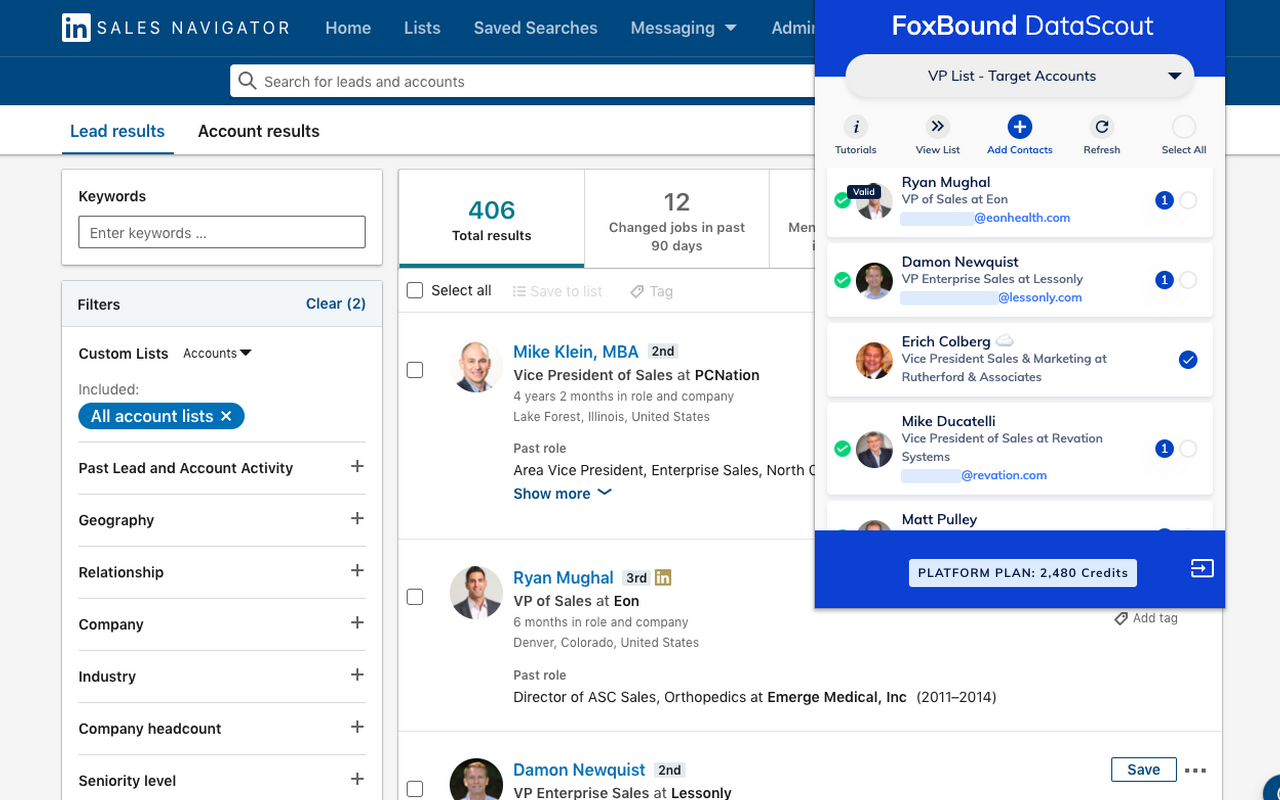Click Mike Ducatelli's blue count badge
Image resolution: width=1280 pixels, height=800 pixels.
(x=1164, y=449)
